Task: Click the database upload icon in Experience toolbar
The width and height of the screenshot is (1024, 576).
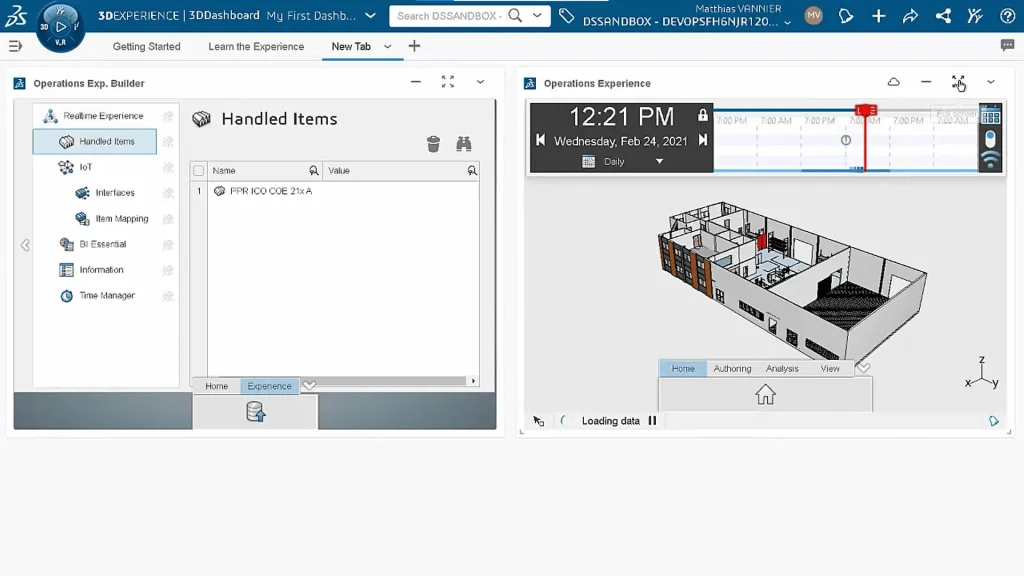Action: pos(255,411)
